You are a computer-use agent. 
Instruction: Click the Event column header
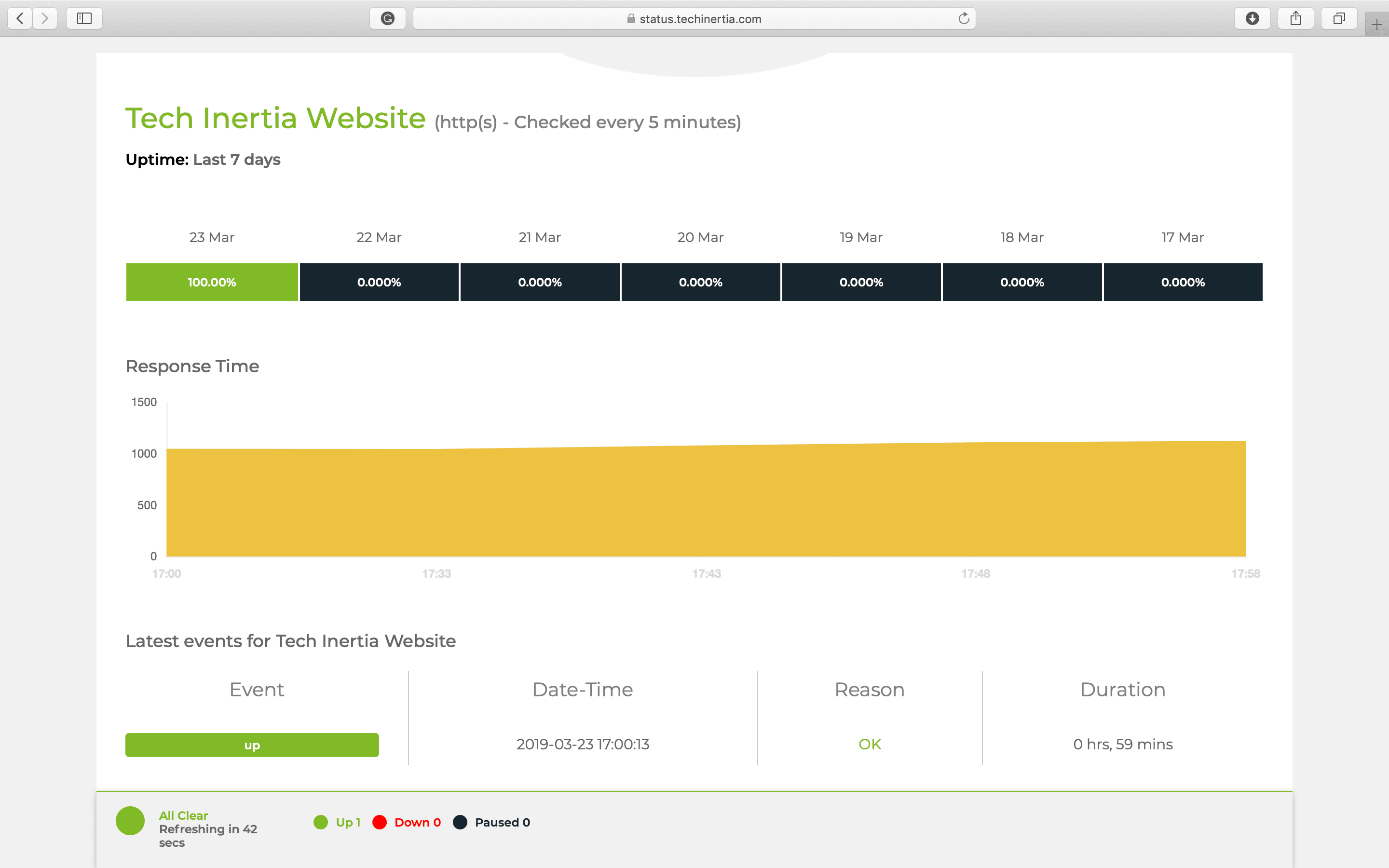click(x=257, y=690)
